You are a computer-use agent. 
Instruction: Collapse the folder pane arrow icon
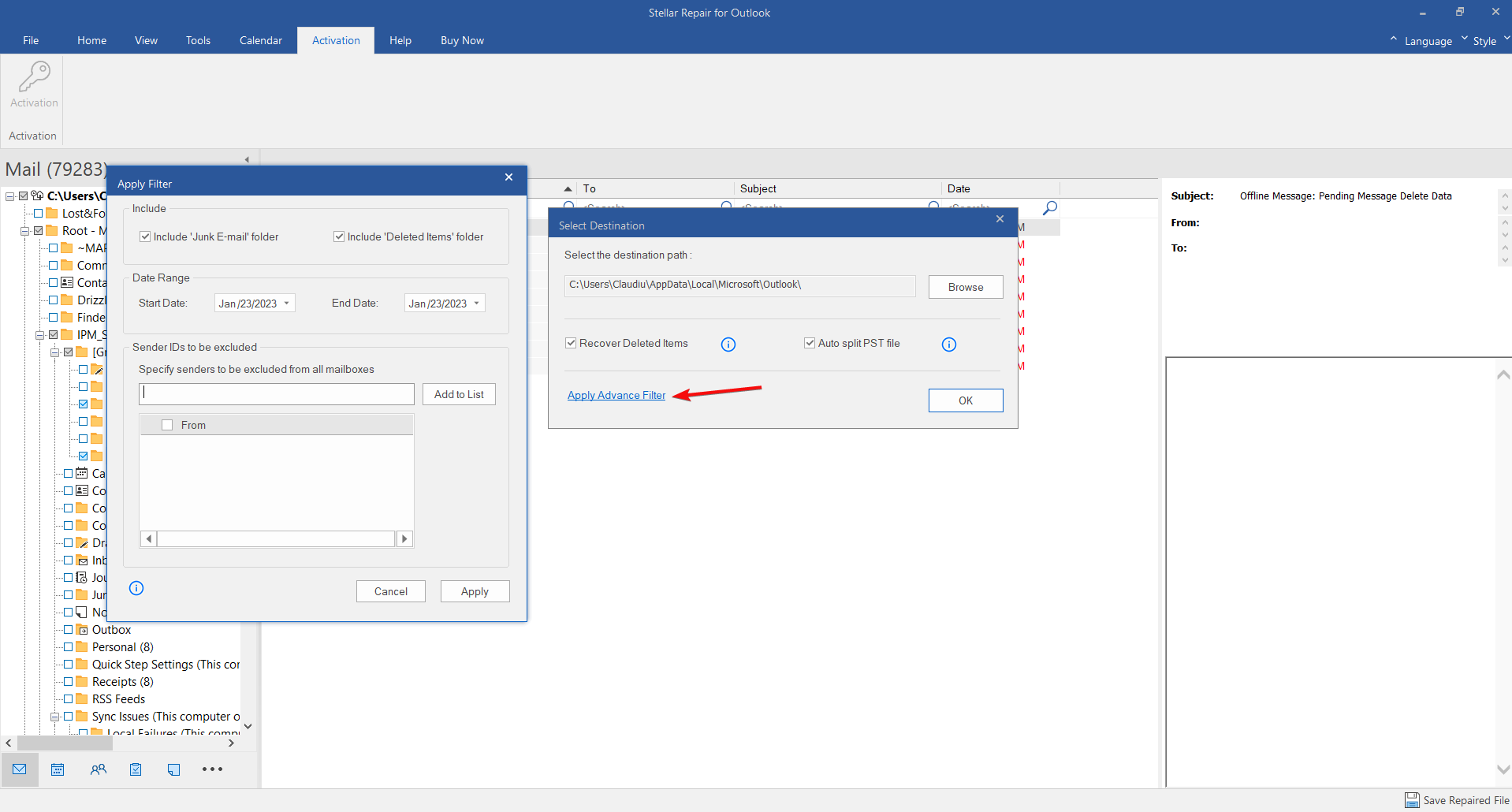point(247,160)
